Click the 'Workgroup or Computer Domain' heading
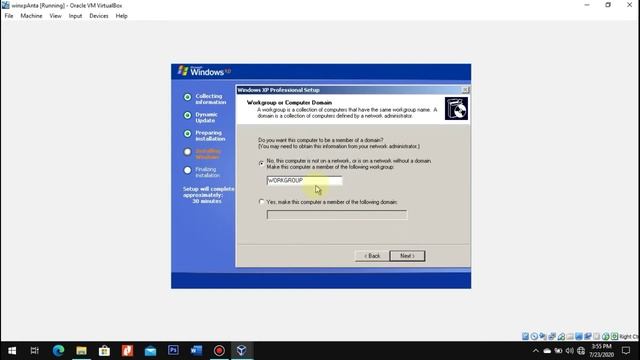 pyautogui.click(x=289, y=102)
